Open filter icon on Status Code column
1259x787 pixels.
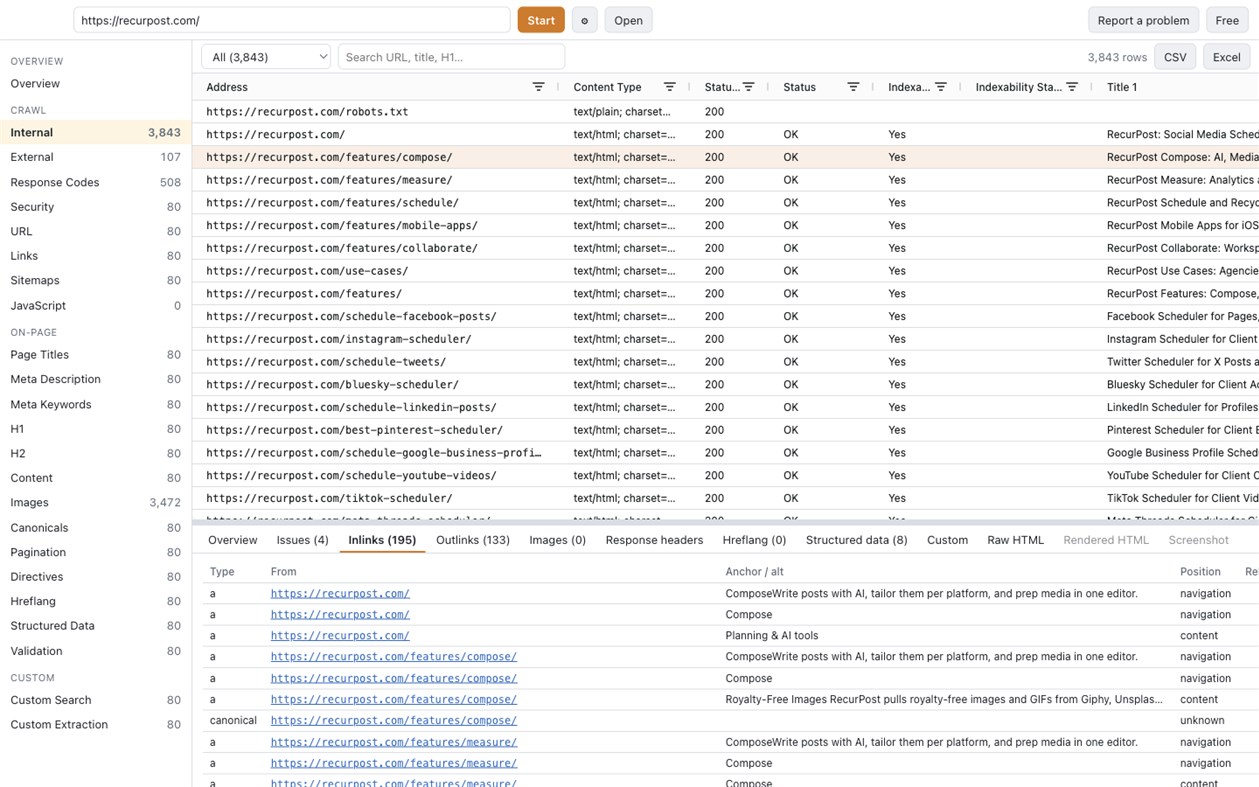pyautogui.click(x=748, y=87)
